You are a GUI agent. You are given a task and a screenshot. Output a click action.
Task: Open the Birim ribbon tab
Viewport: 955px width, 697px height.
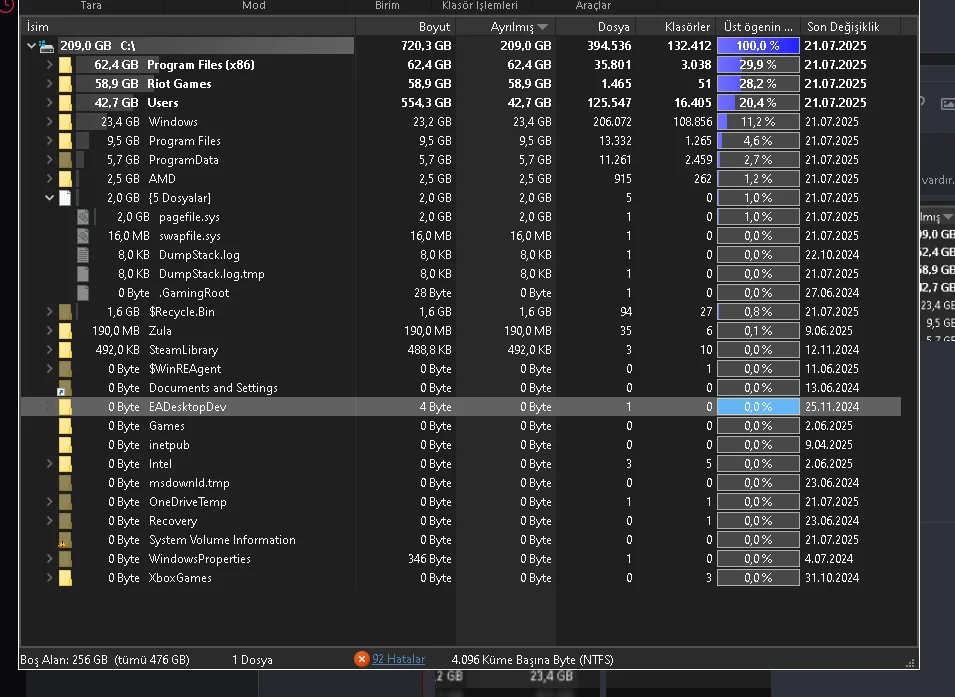(x=387, y=5)
